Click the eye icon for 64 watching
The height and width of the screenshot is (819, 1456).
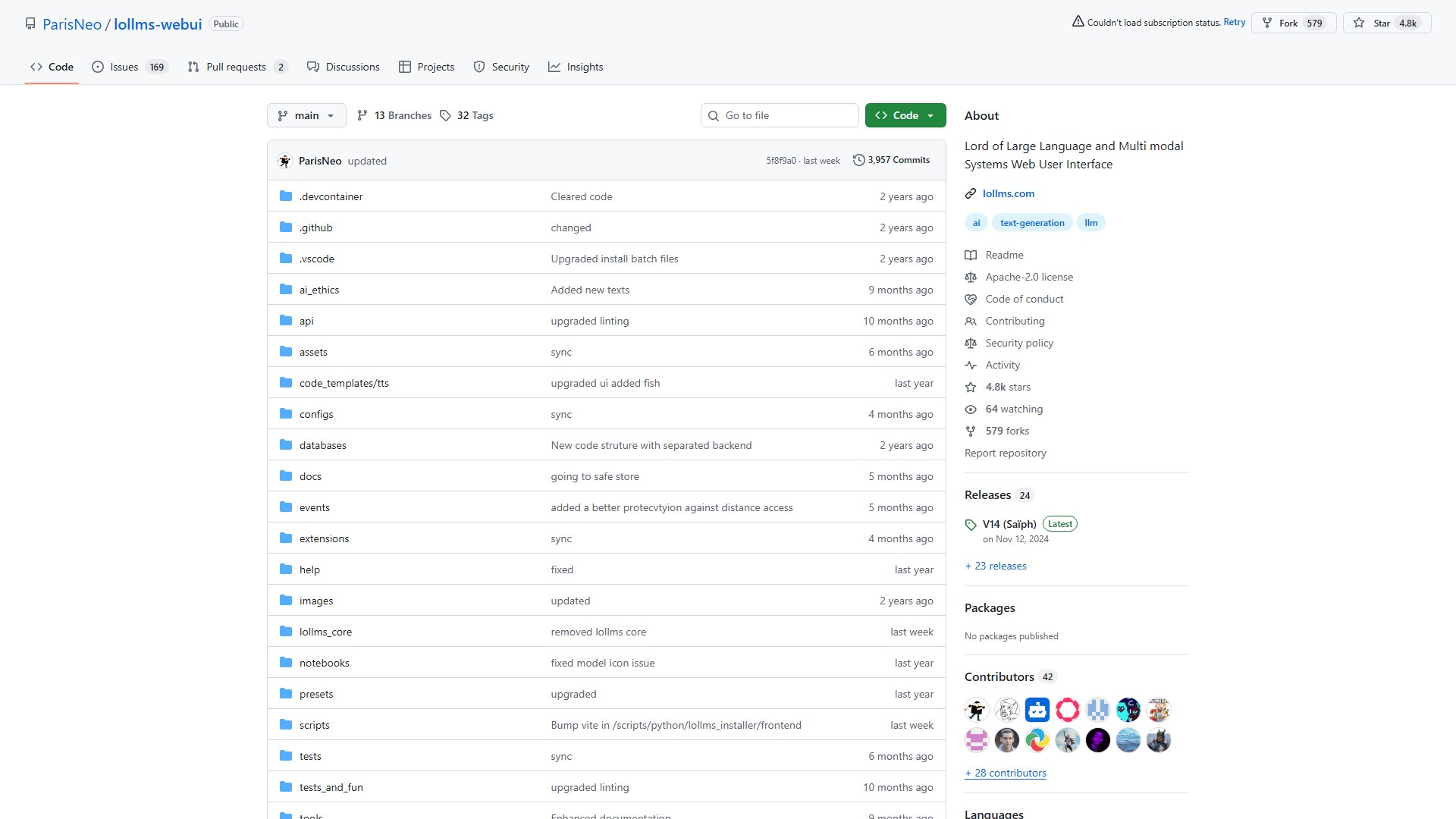[970, 409]
